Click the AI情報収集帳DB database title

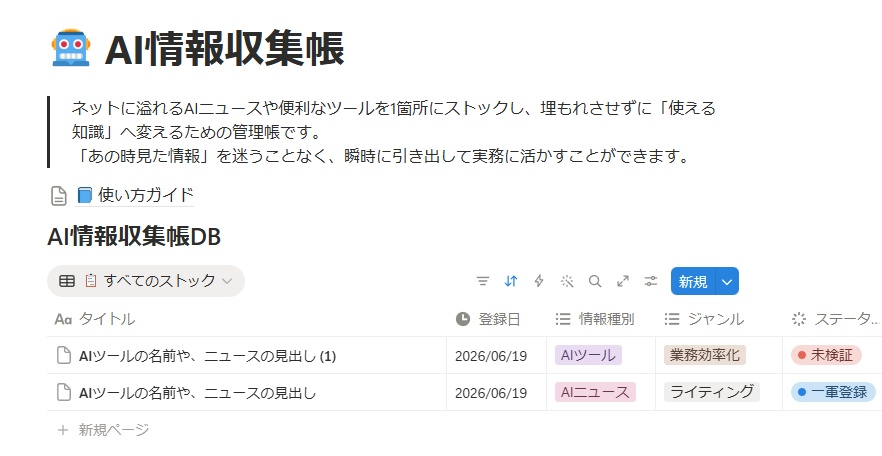click(134, 237)
